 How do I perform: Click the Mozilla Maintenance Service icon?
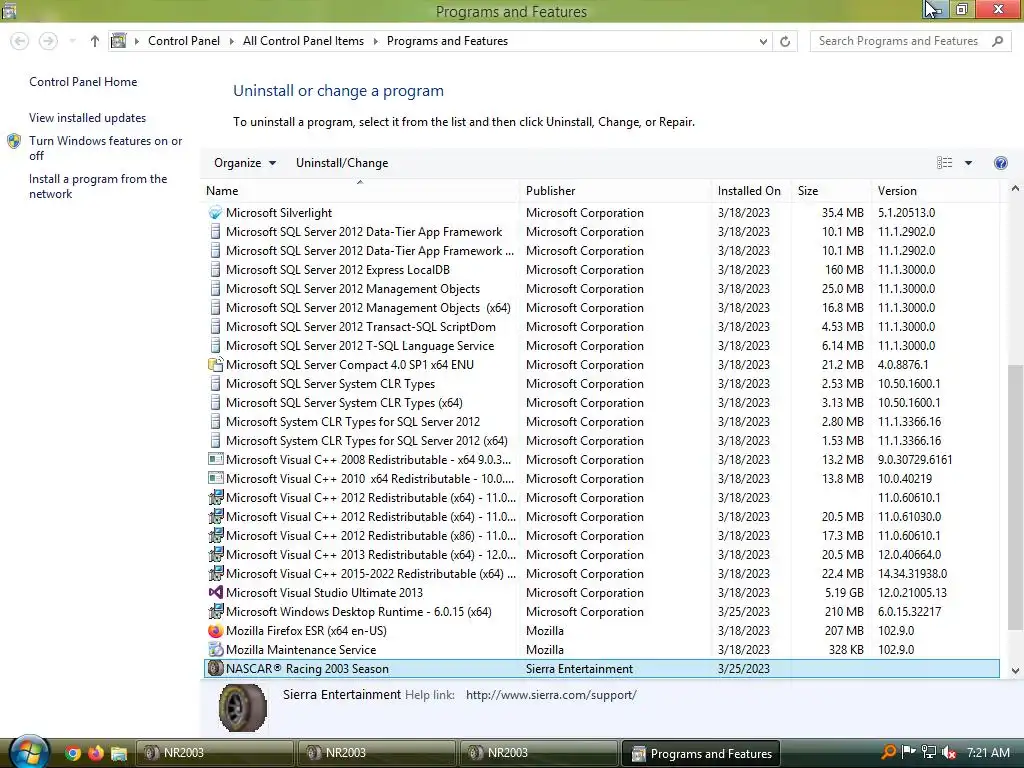(x=215, y=650)
